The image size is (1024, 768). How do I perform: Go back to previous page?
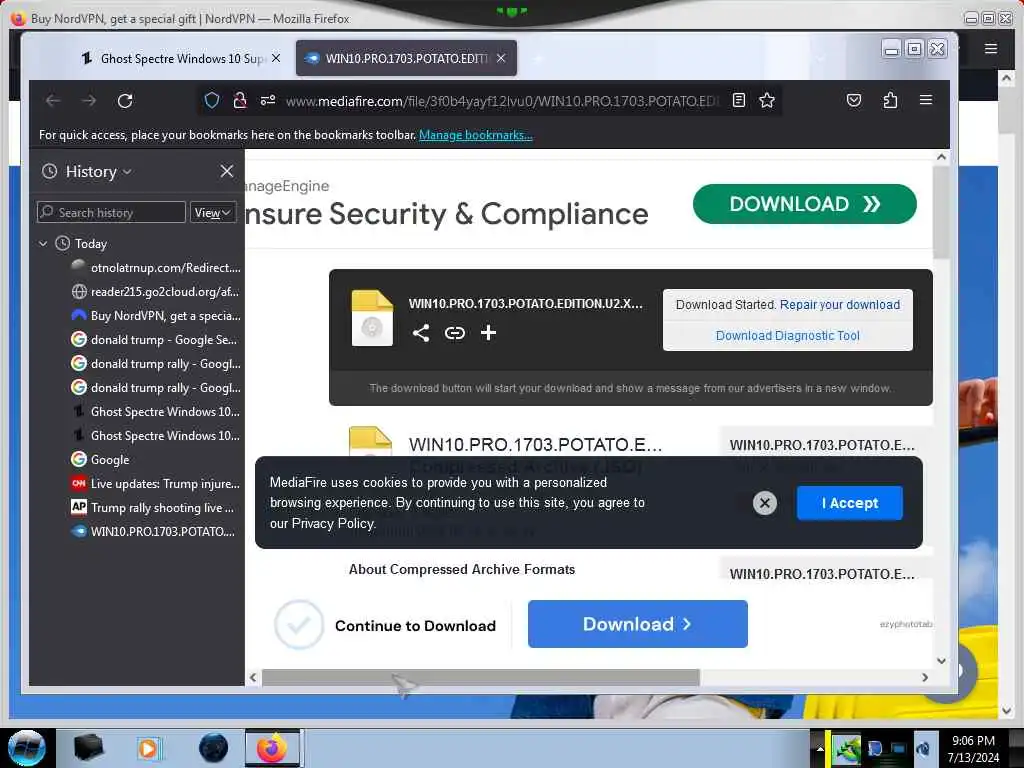pos(53,101)
